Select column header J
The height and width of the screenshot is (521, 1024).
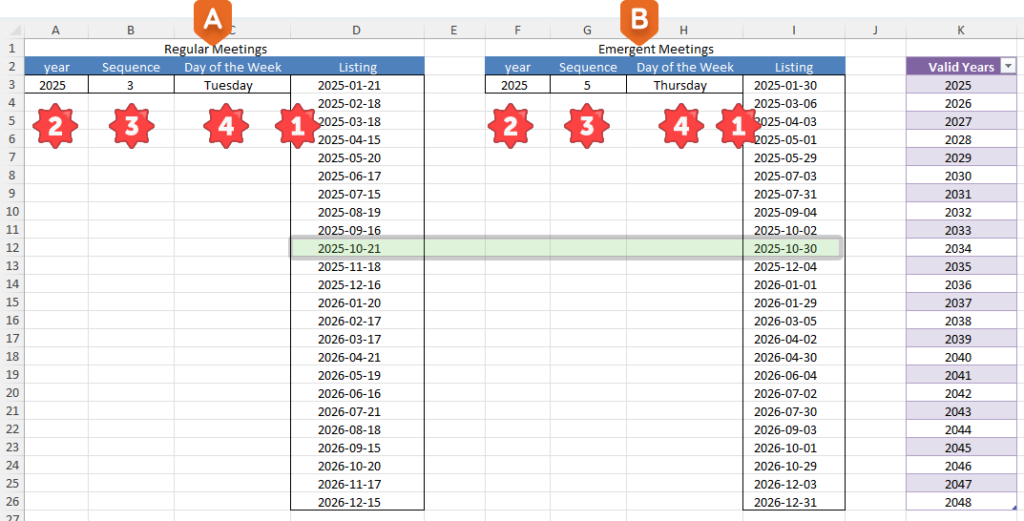[x=874, y=31]
